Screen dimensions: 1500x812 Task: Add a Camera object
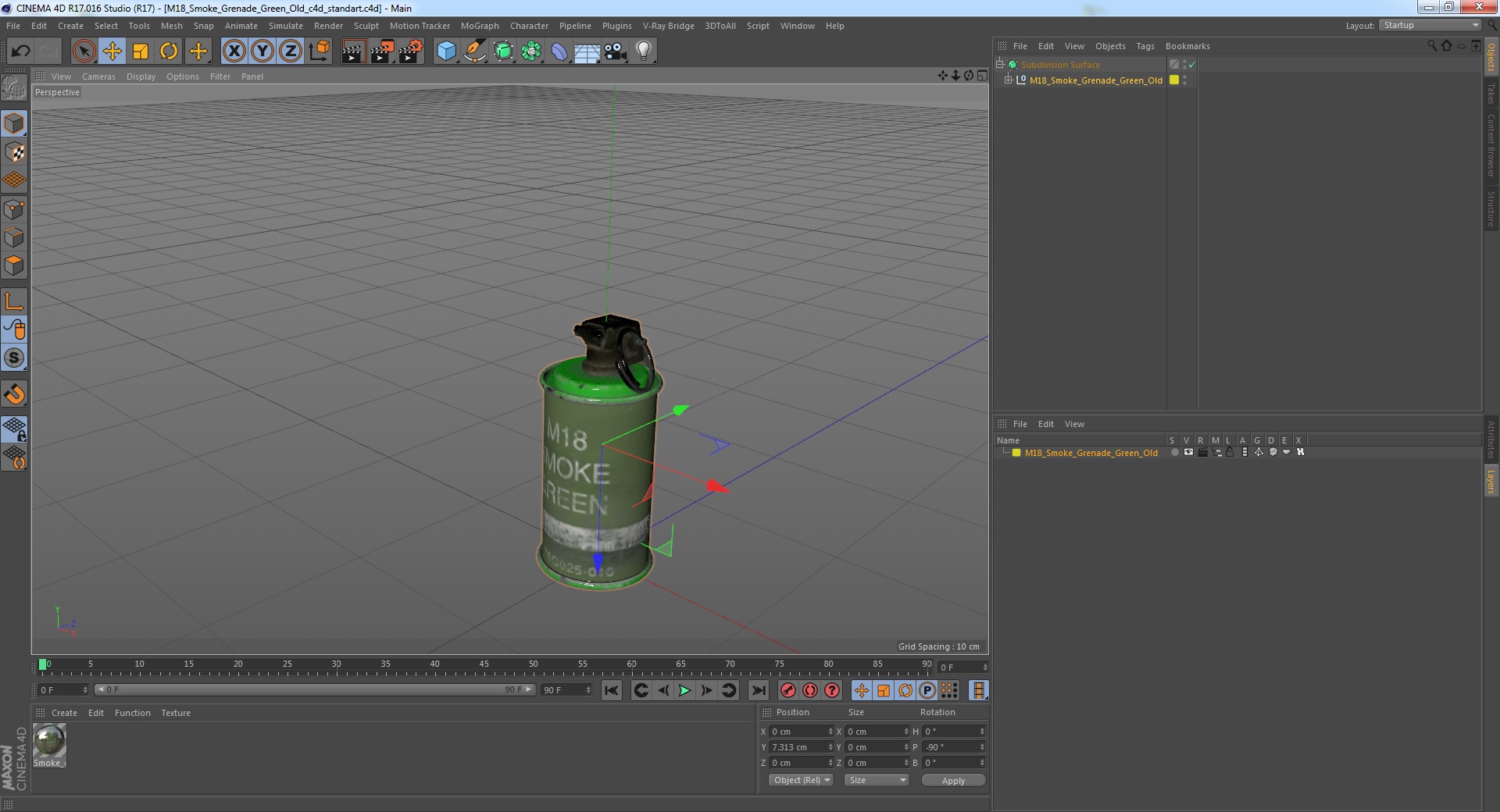click(616, 52)
